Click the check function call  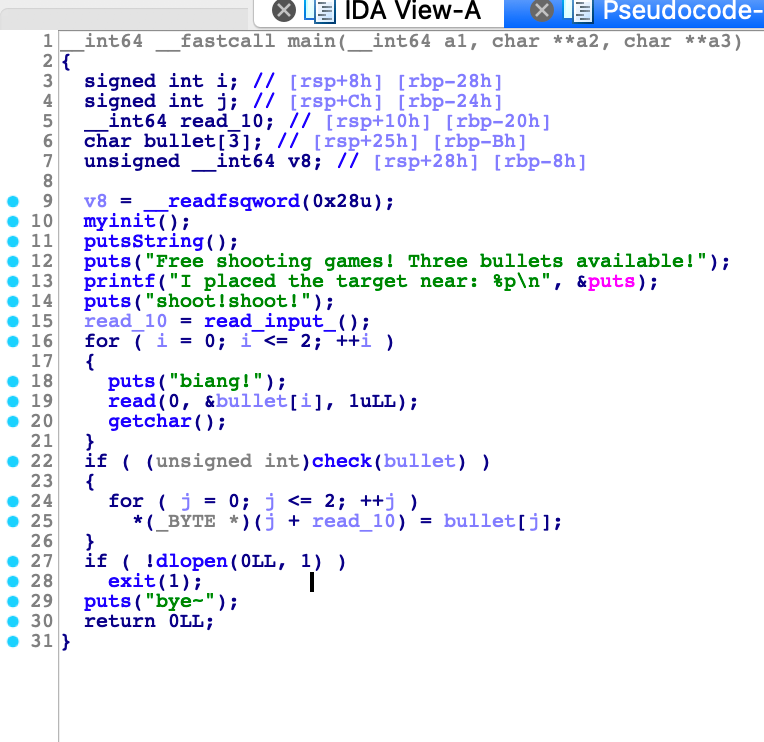[x=342, y=461]
